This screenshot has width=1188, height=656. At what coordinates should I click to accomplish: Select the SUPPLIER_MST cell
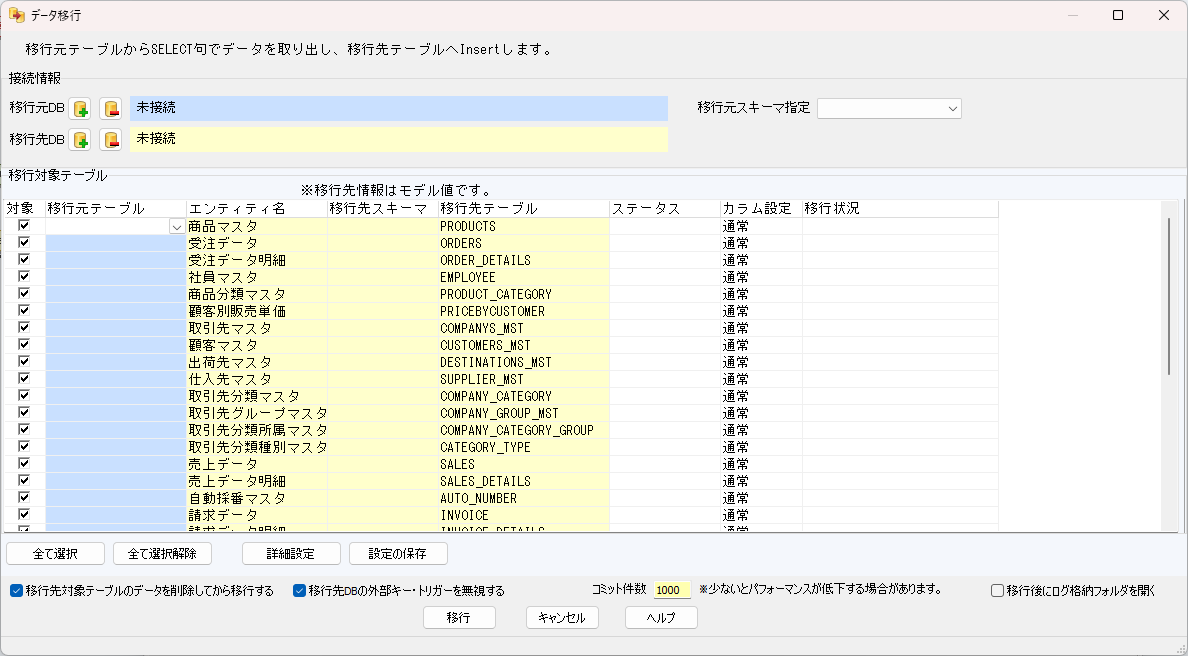[x=524, y=380]
